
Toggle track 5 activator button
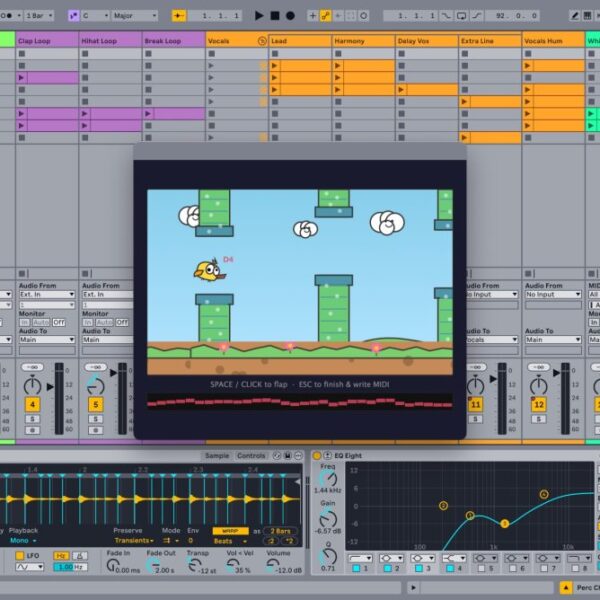tap(96, 404)
